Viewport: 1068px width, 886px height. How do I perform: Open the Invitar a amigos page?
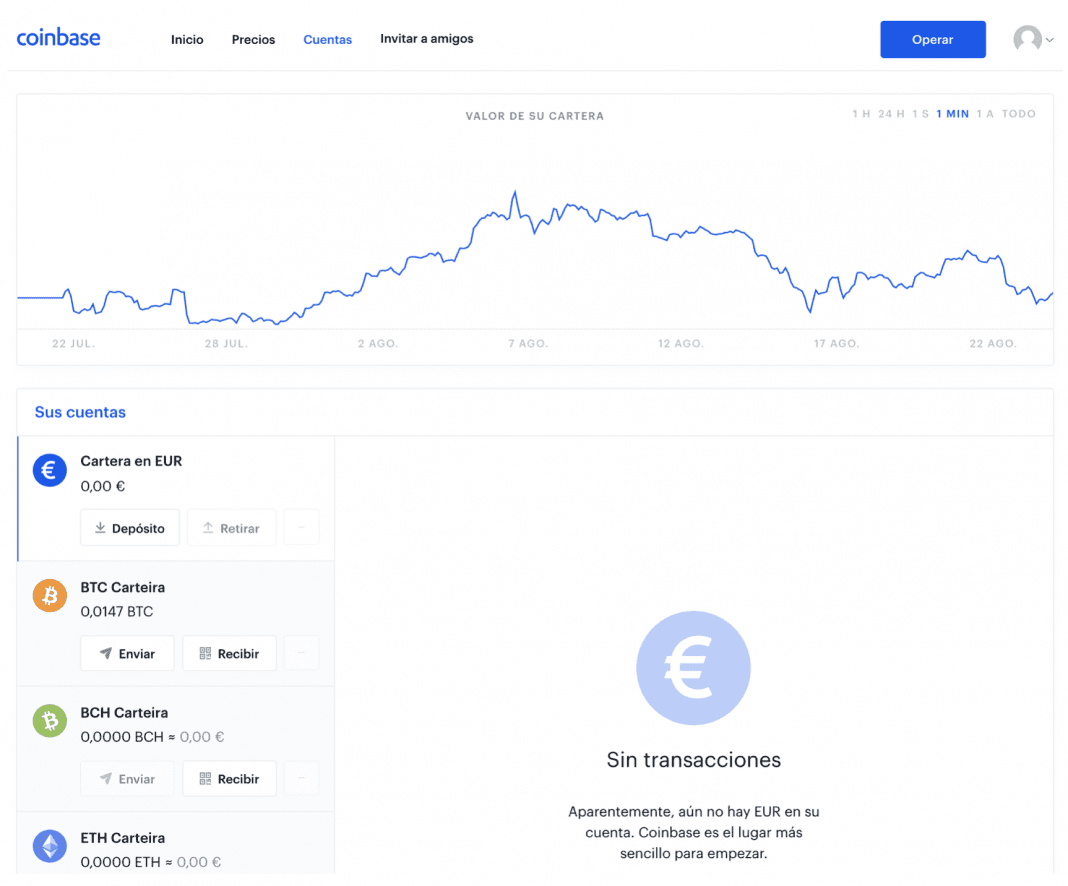click(426, 38)
